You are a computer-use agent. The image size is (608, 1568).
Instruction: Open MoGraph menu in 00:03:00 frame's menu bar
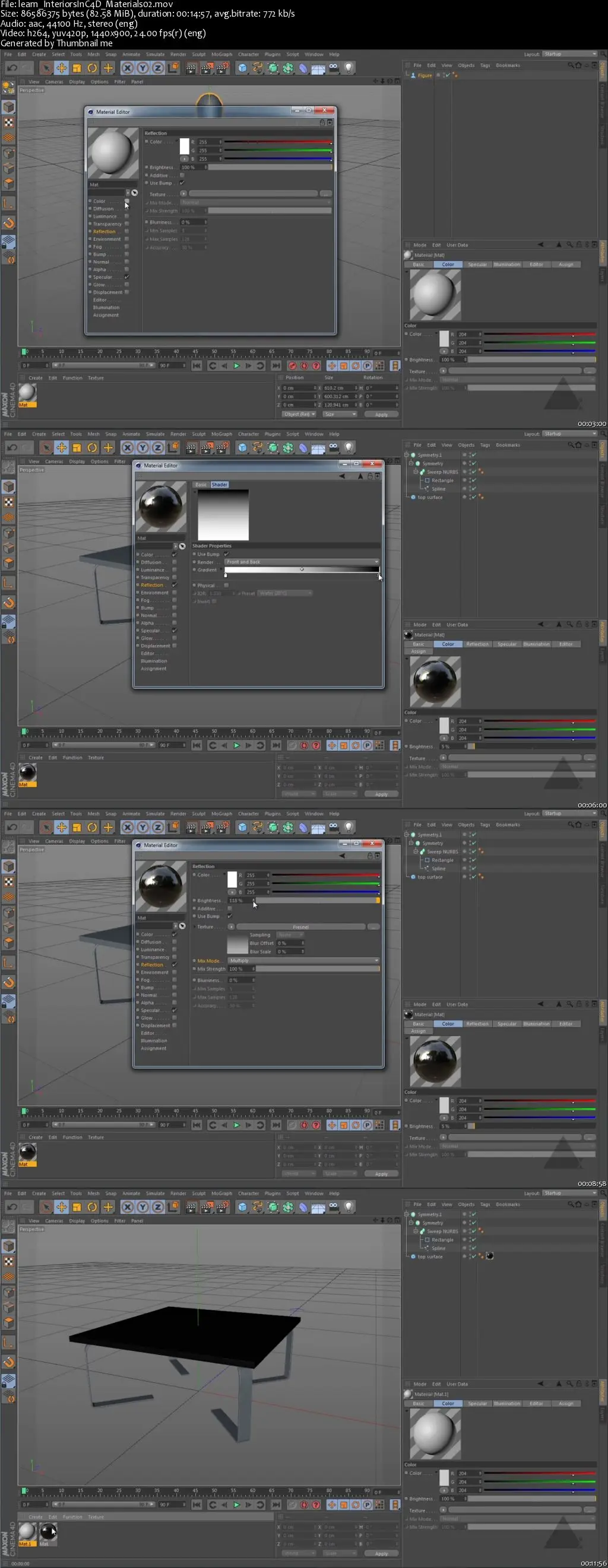click(221, 54)
